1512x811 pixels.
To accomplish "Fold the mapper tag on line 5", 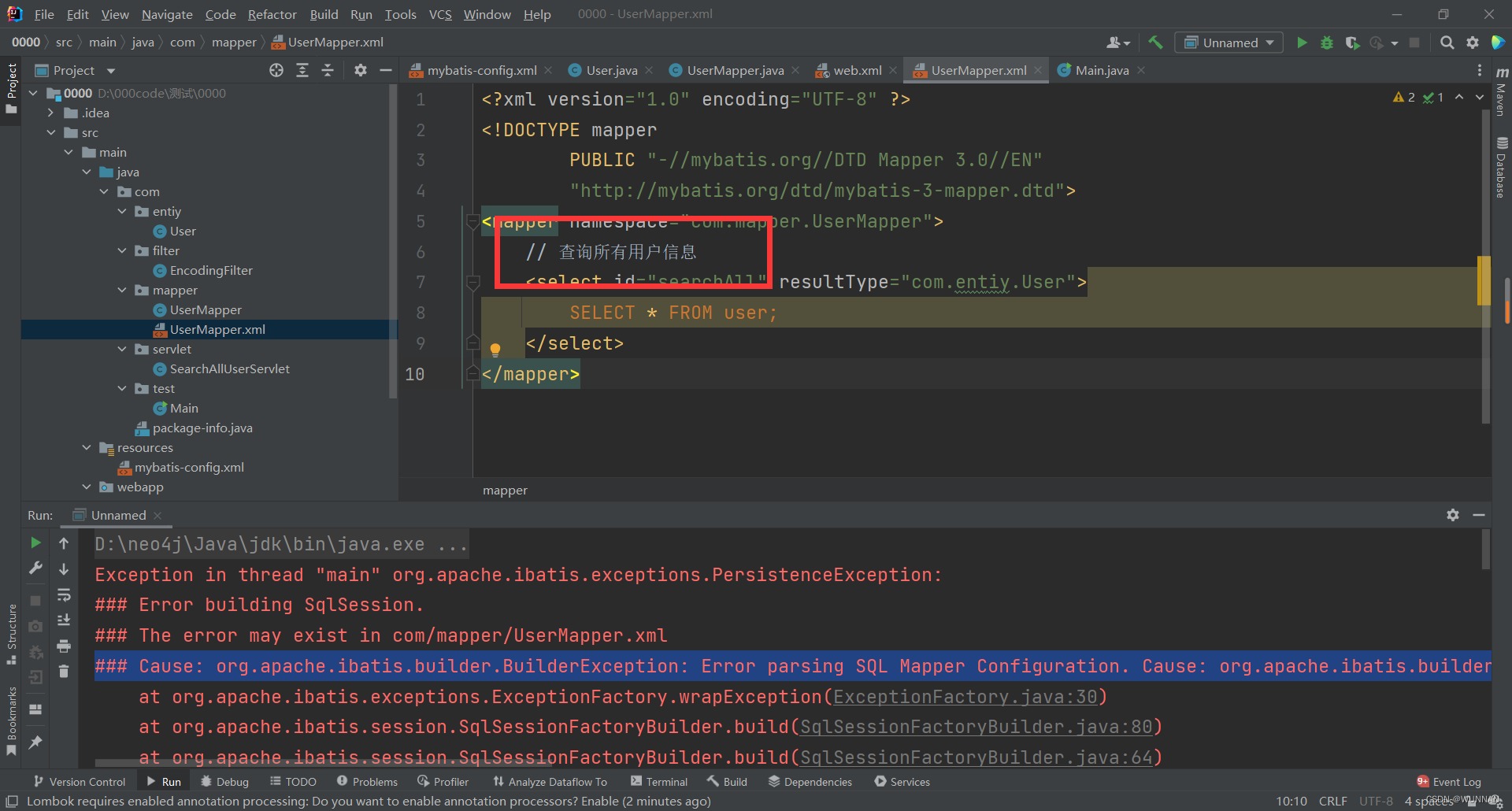I will point(472,220).
